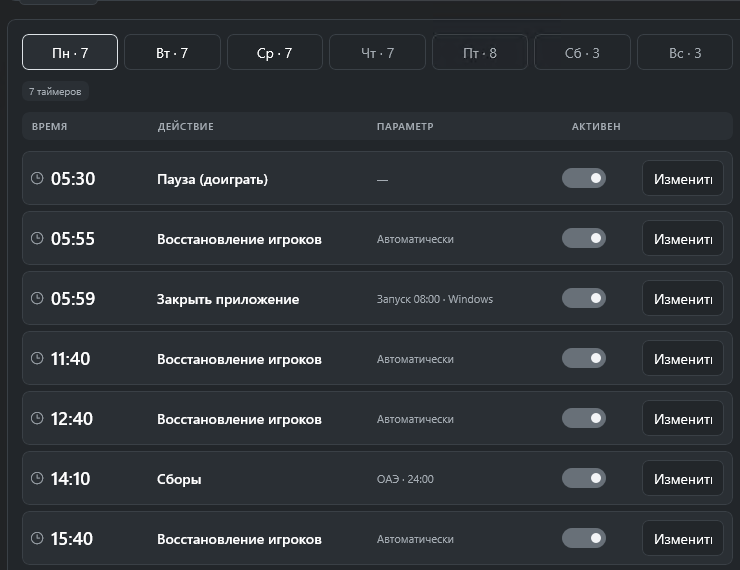
Task: Open the Ср · 7 tab
Action: 275,52
